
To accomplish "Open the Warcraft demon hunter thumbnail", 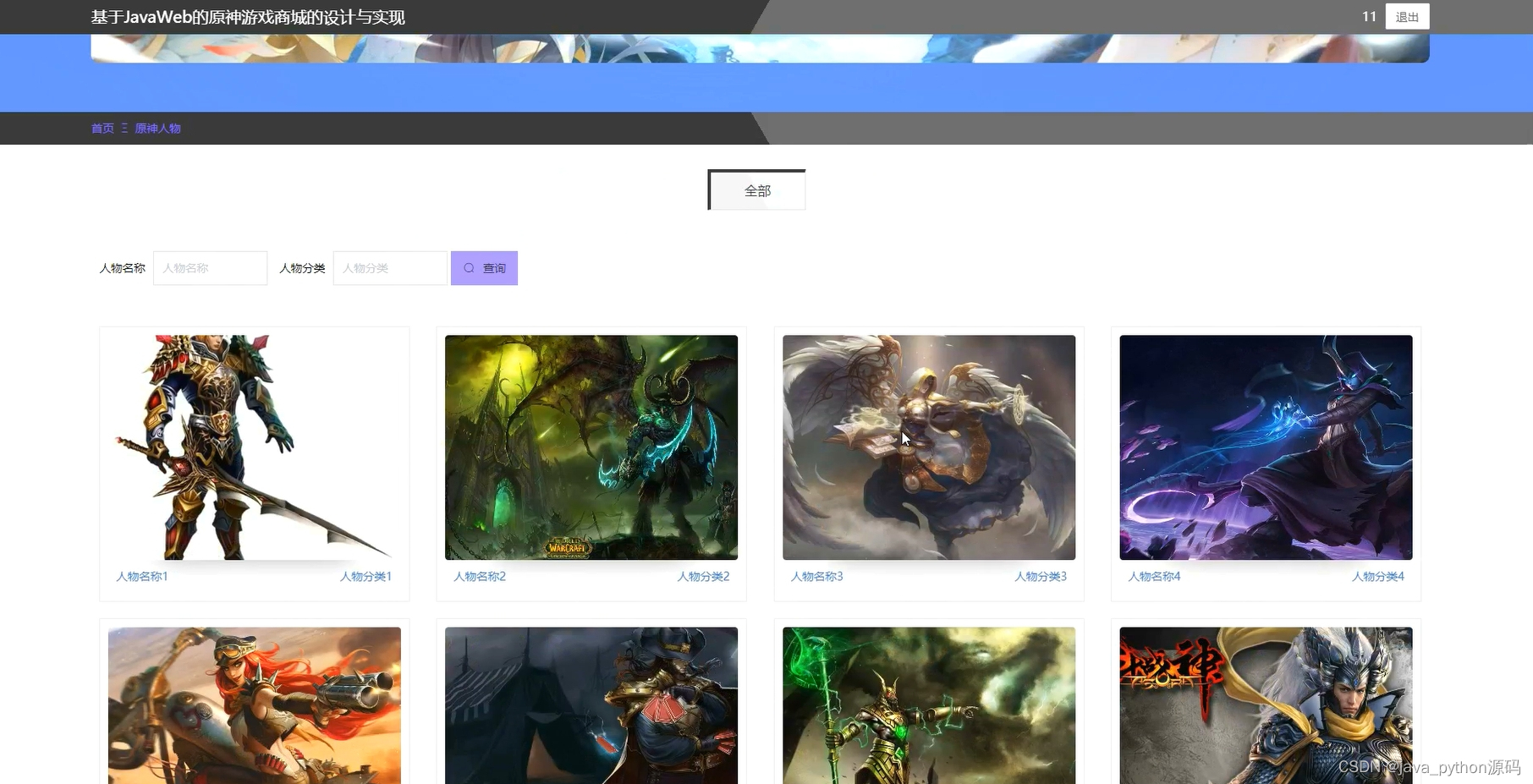I will tap(591, 447).
